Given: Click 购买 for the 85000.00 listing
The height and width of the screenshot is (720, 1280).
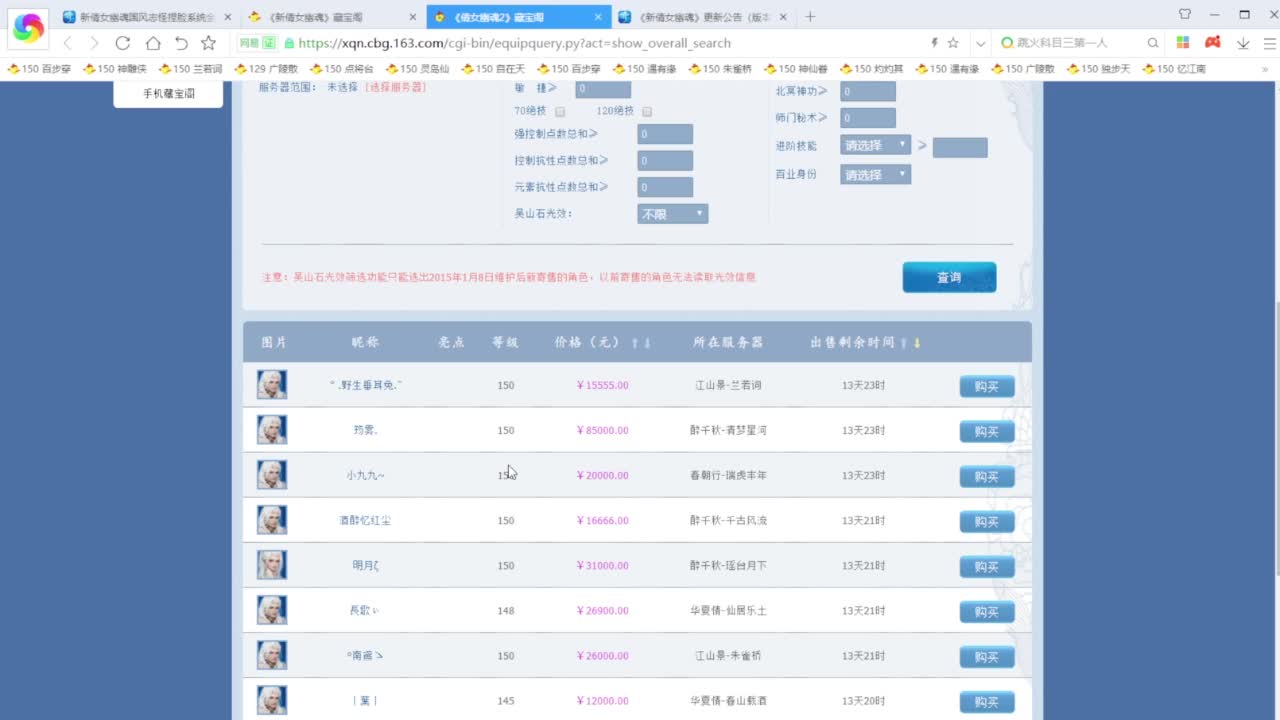Looking at the screenshot, I should tap(986, 431).
